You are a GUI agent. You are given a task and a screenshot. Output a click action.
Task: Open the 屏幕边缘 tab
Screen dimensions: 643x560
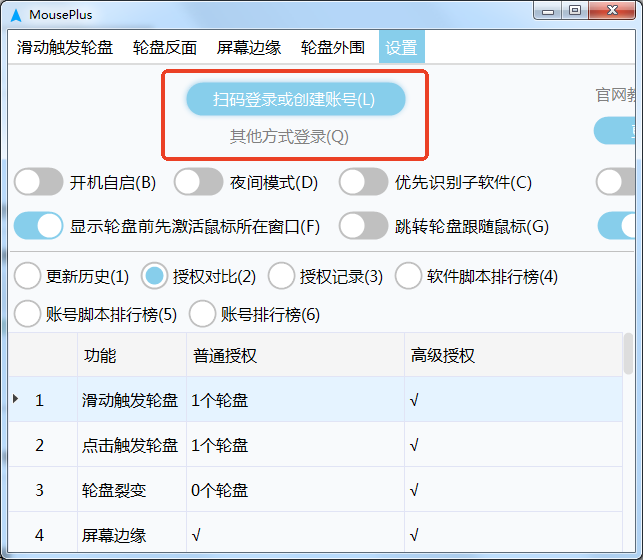point(249,48)
